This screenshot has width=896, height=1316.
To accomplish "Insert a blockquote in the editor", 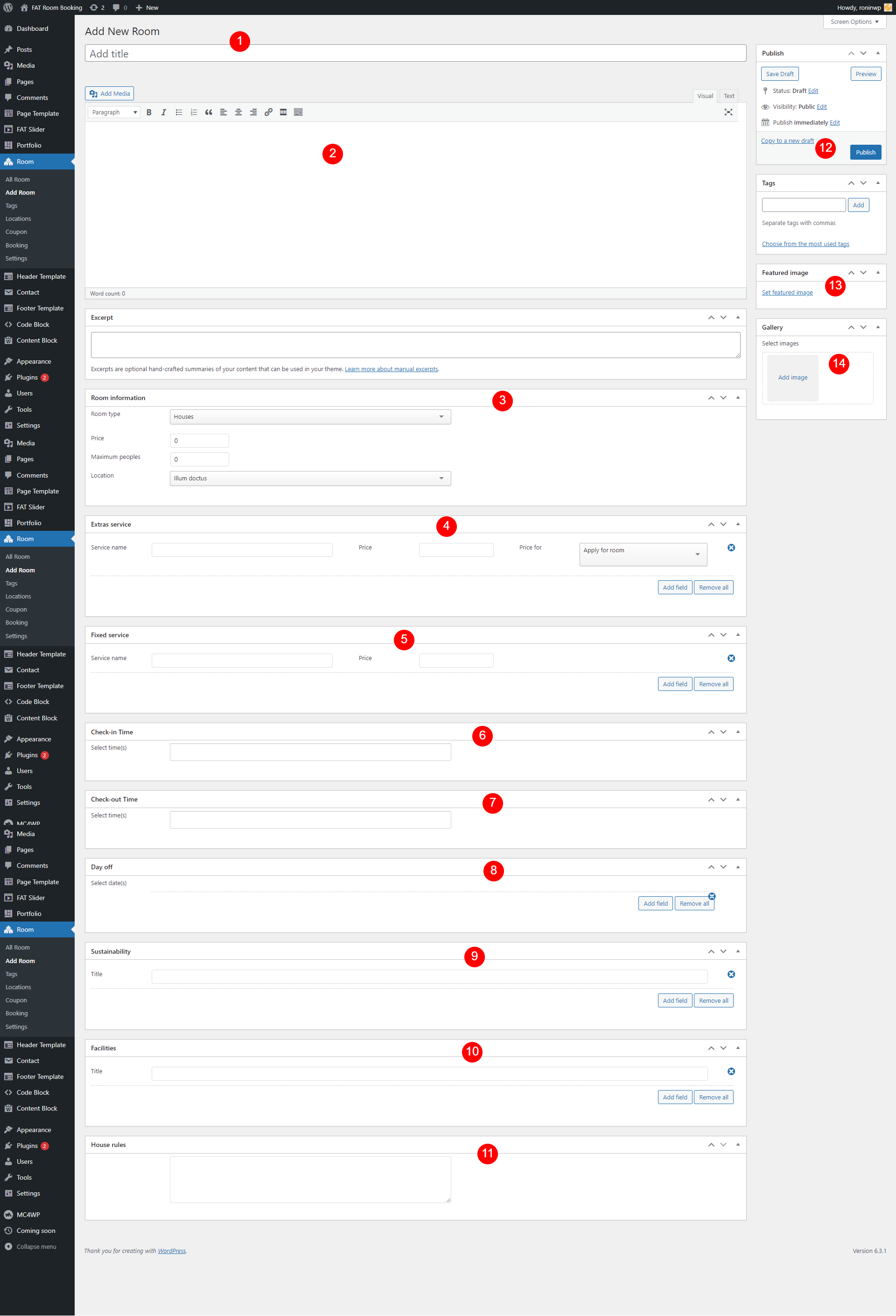I will point(208,112).
